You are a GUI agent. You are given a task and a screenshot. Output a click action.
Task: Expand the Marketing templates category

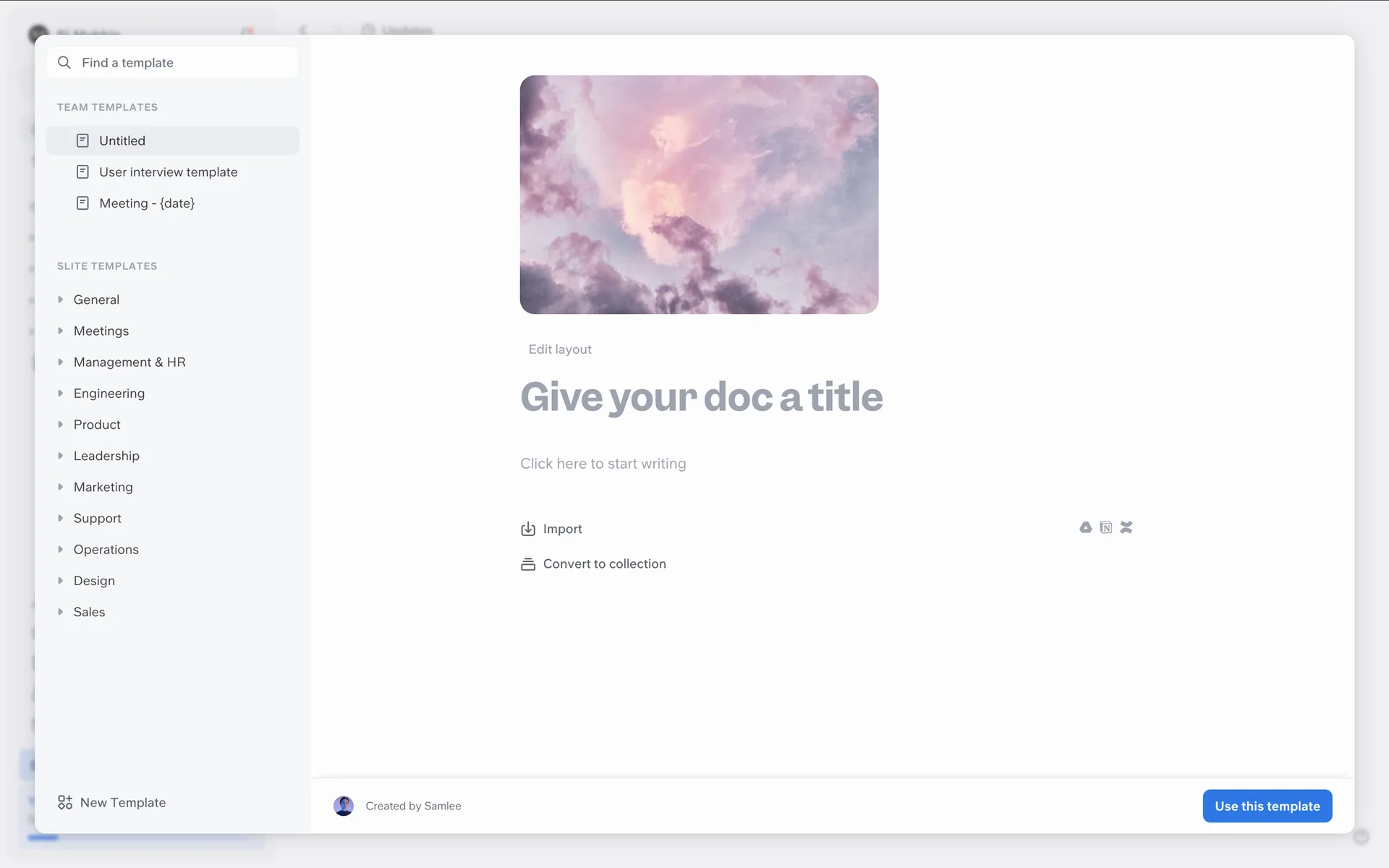click(61, 487)
